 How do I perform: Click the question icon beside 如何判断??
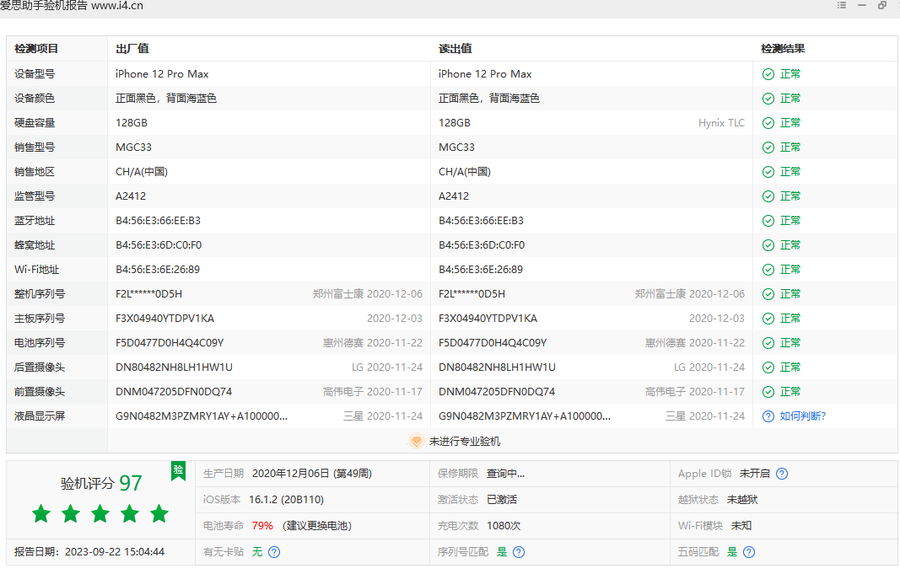pyautogui.click(x=768, y=416)
